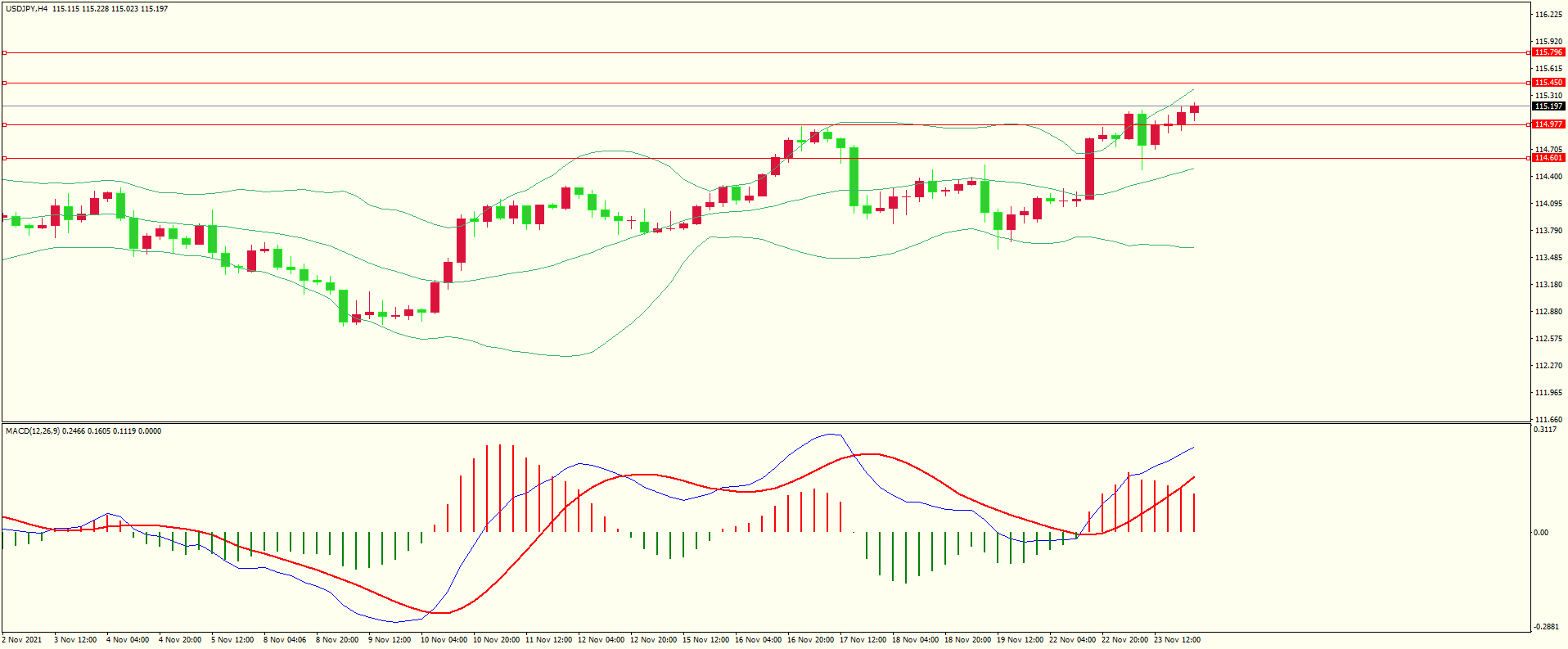Select left handle of the 114.977 line

[5, 124]
